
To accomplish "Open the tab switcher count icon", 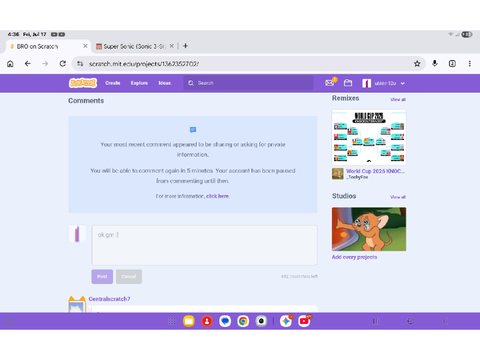I will (x=452, y=63).
